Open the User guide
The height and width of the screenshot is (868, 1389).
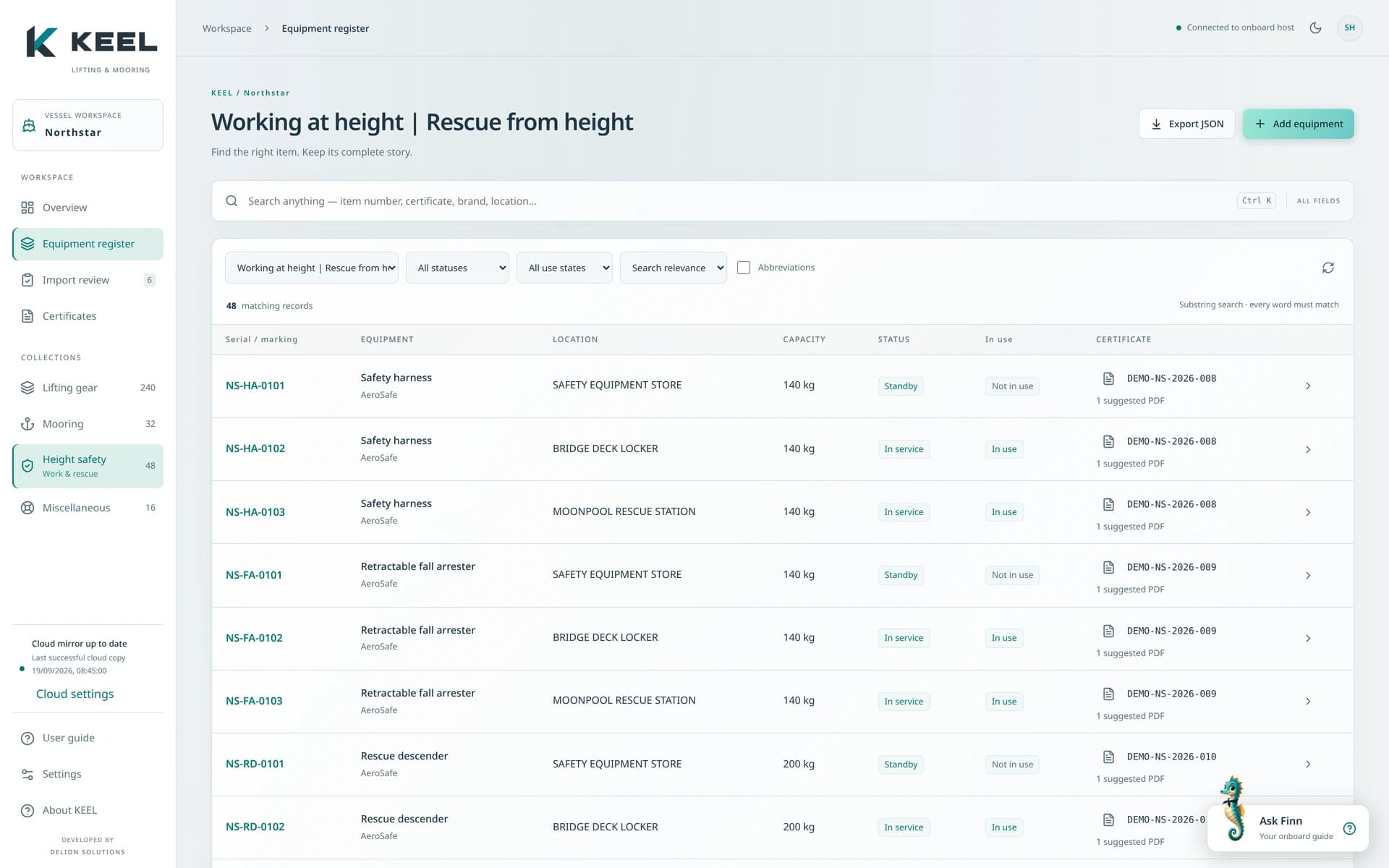point(88,738)
